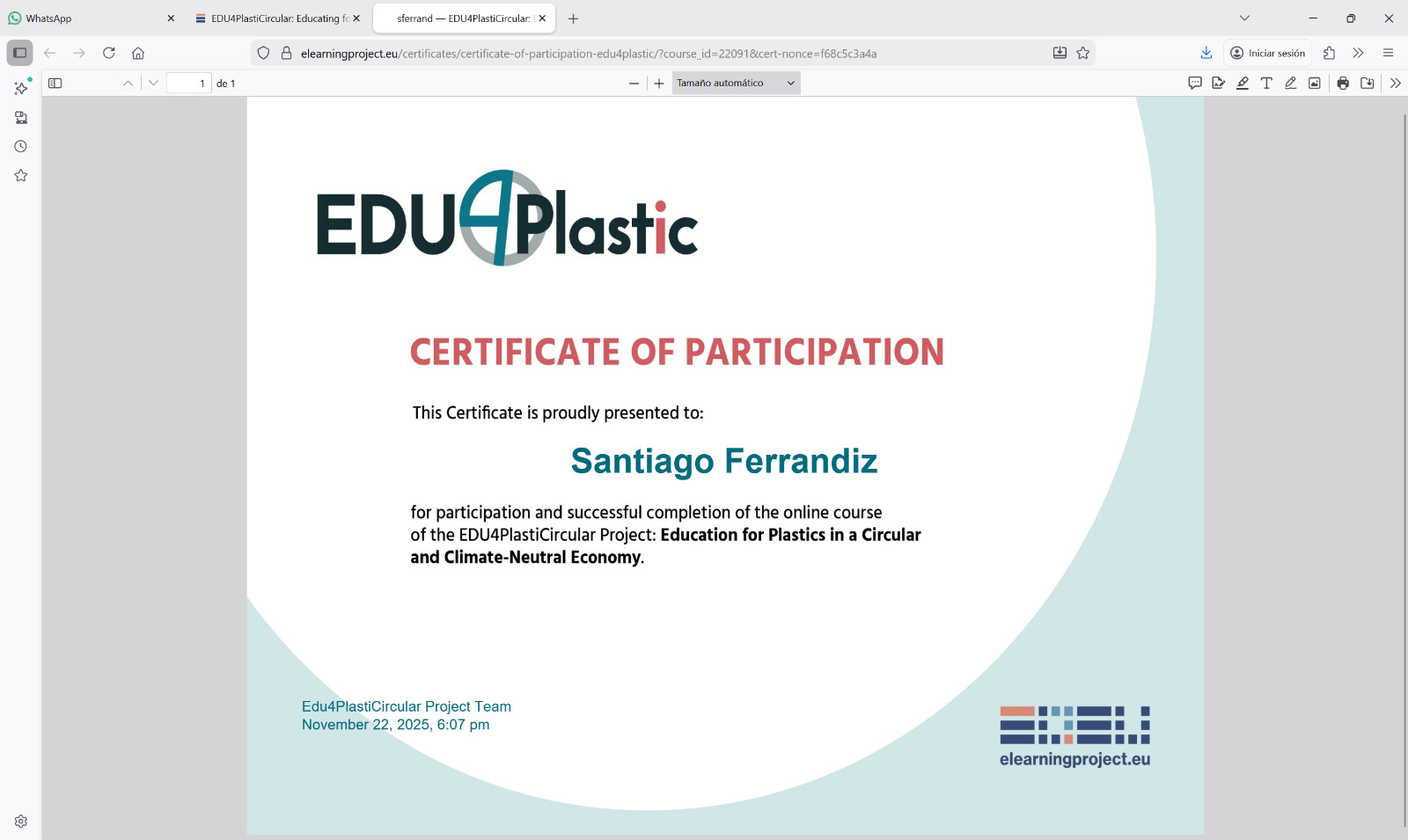Screen dimensions: 1408x840
Task: Toggle the PDF thumbnail sidebar
Action: [x=55, y=84]
